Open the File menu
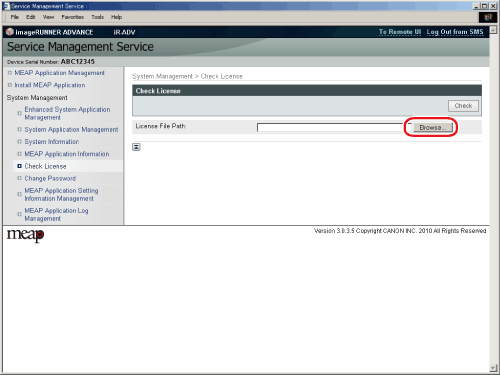This screenshot has width=500, height=375. click(x=15, y=17)
